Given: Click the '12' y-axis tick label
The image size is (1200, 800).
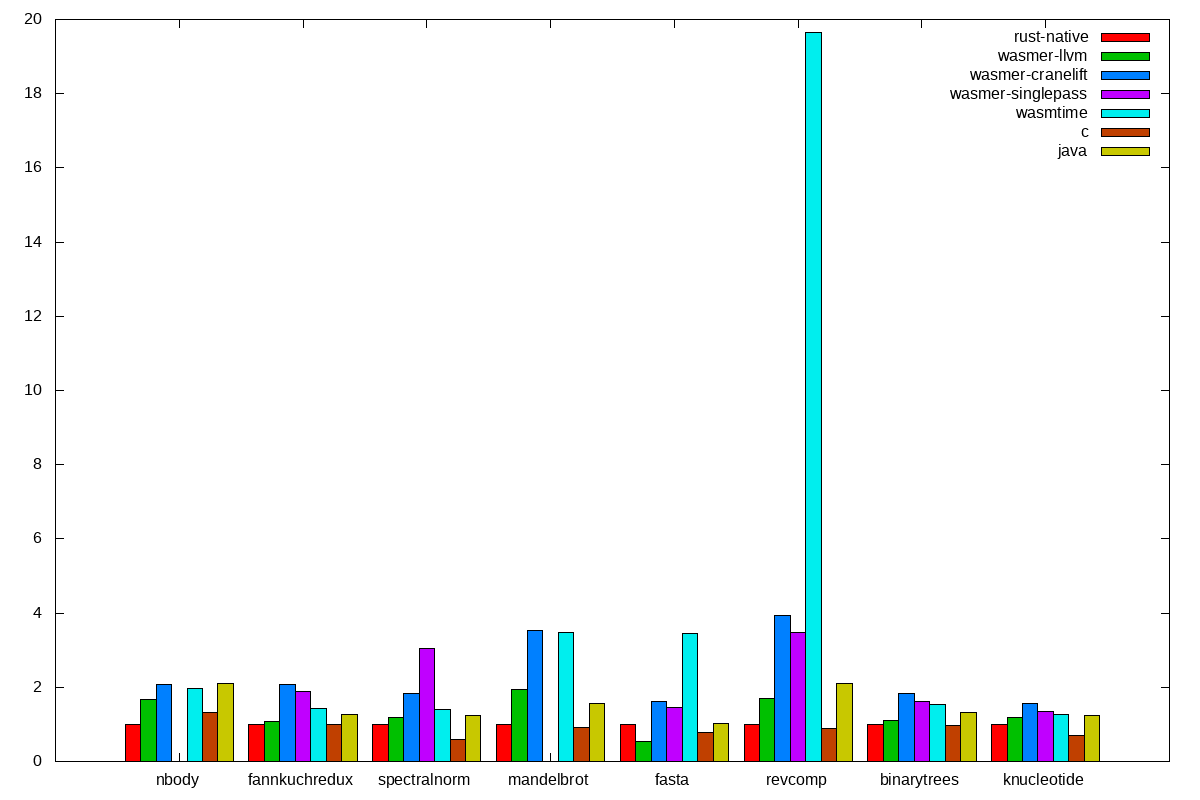Looking at the screenshot, I should (x=33, y=316).
